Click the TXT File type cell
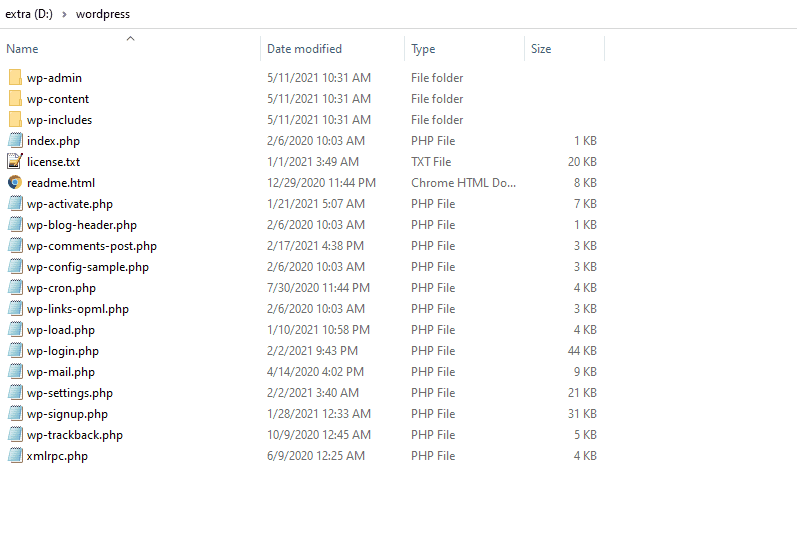 [431, 162]
